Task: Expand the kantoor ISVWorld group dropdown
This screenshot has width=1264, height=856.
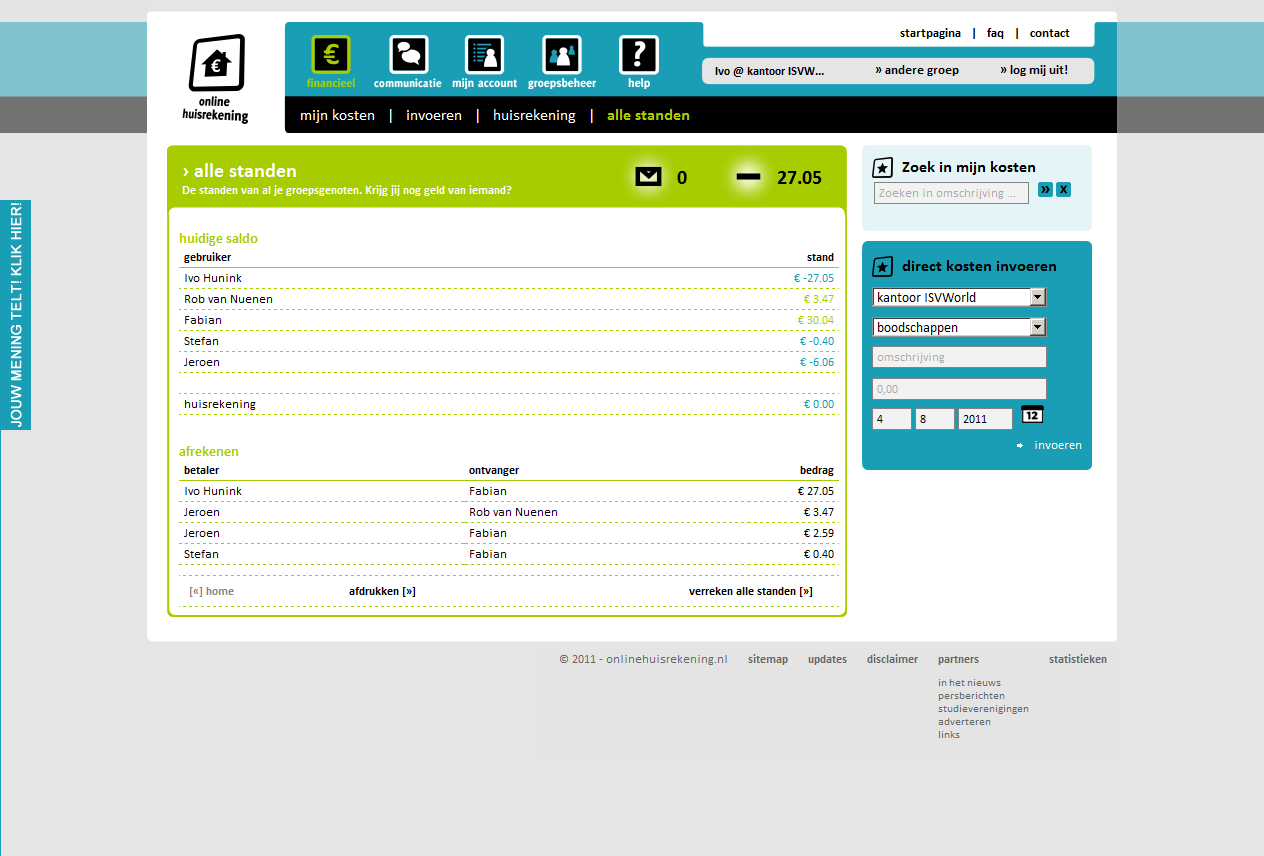Action: coord(1038,297)
